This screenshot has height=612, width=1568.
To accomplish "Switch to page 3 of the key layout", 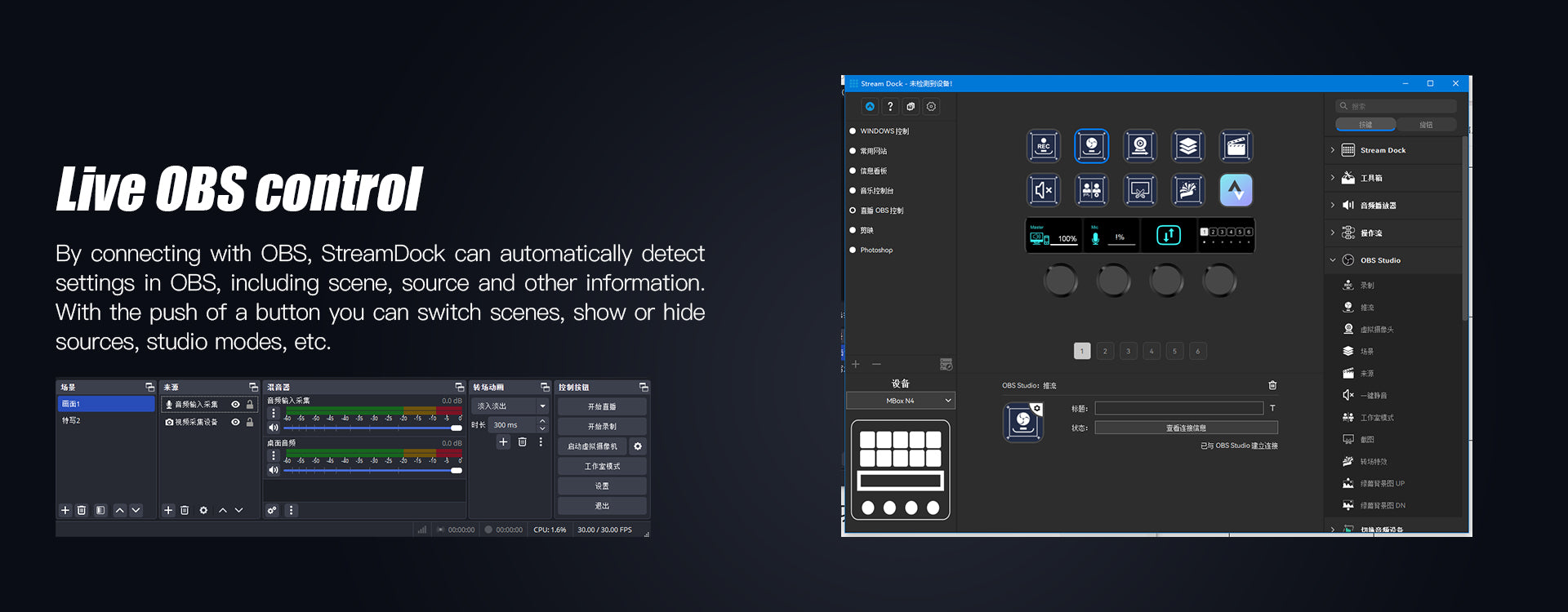I will point(1128,351).
